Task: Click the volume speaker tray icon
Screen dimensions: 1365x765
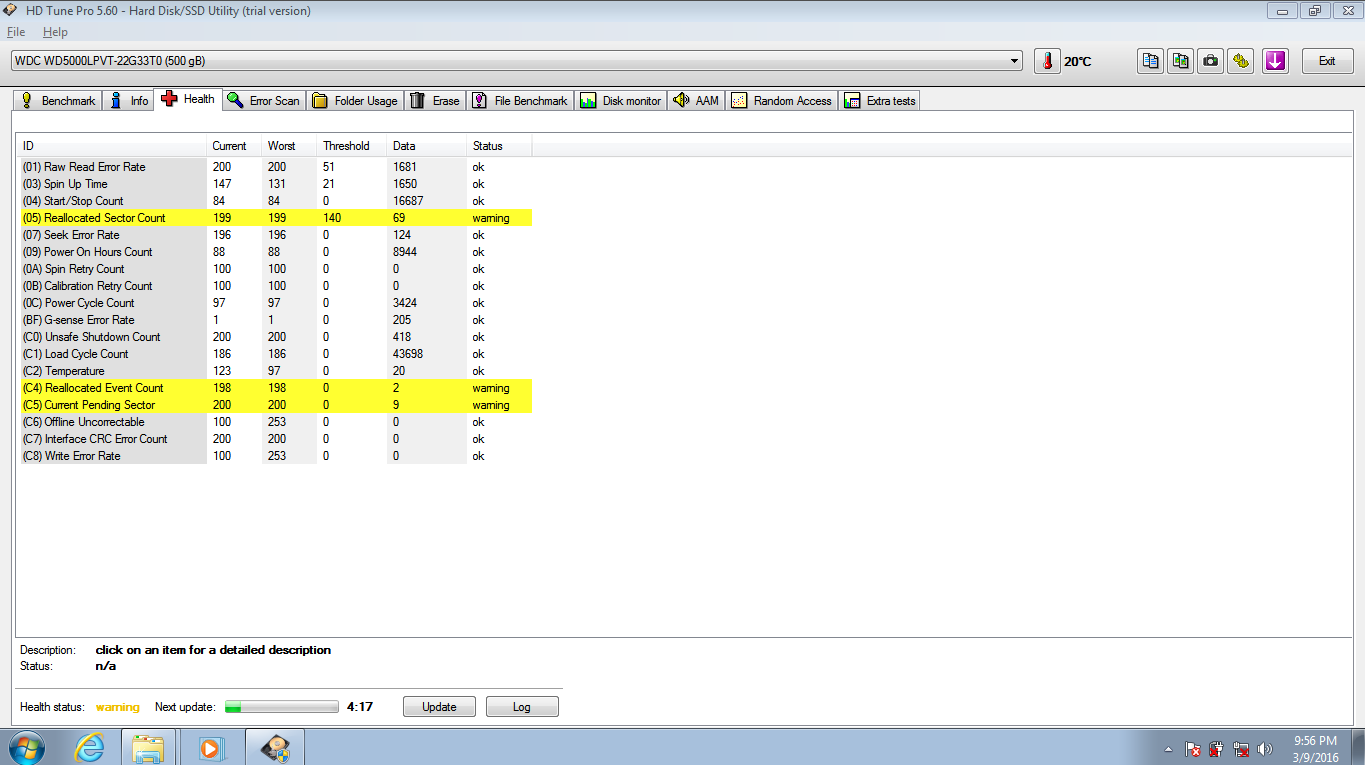Action: pyautogui.click(x=1265, y=749)
